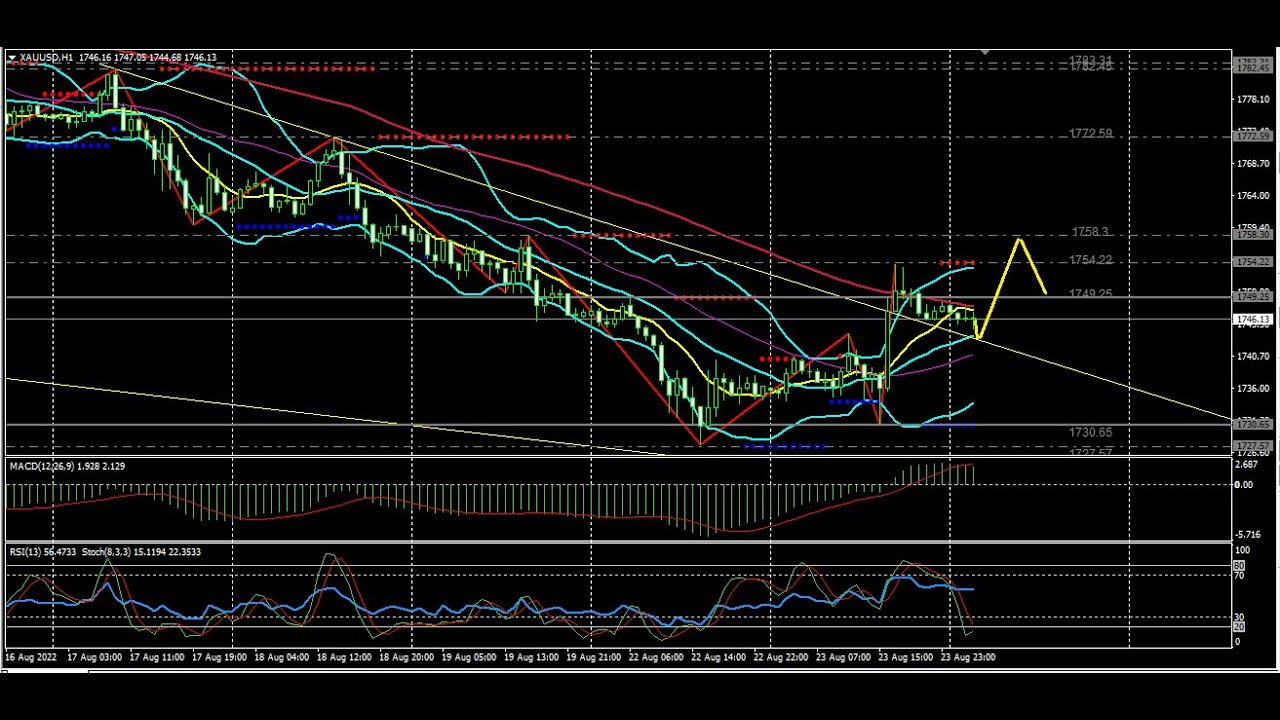Select the MACD(12,26,9) indicator label
This screenshot has height=720, width=1280.
point(41,466)
